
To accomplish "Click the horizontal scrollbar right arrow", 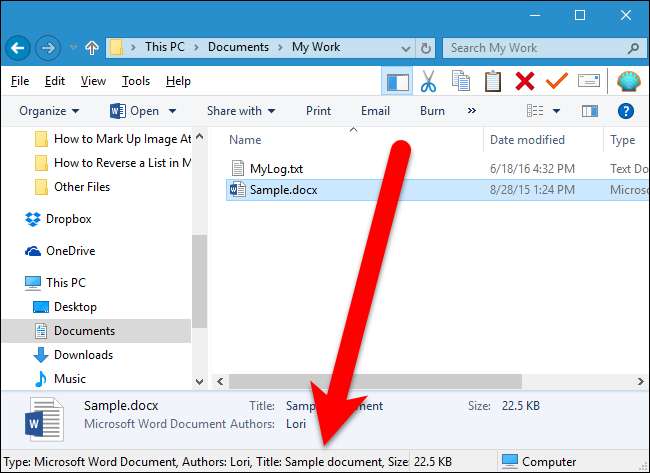I will pos(640,381).
